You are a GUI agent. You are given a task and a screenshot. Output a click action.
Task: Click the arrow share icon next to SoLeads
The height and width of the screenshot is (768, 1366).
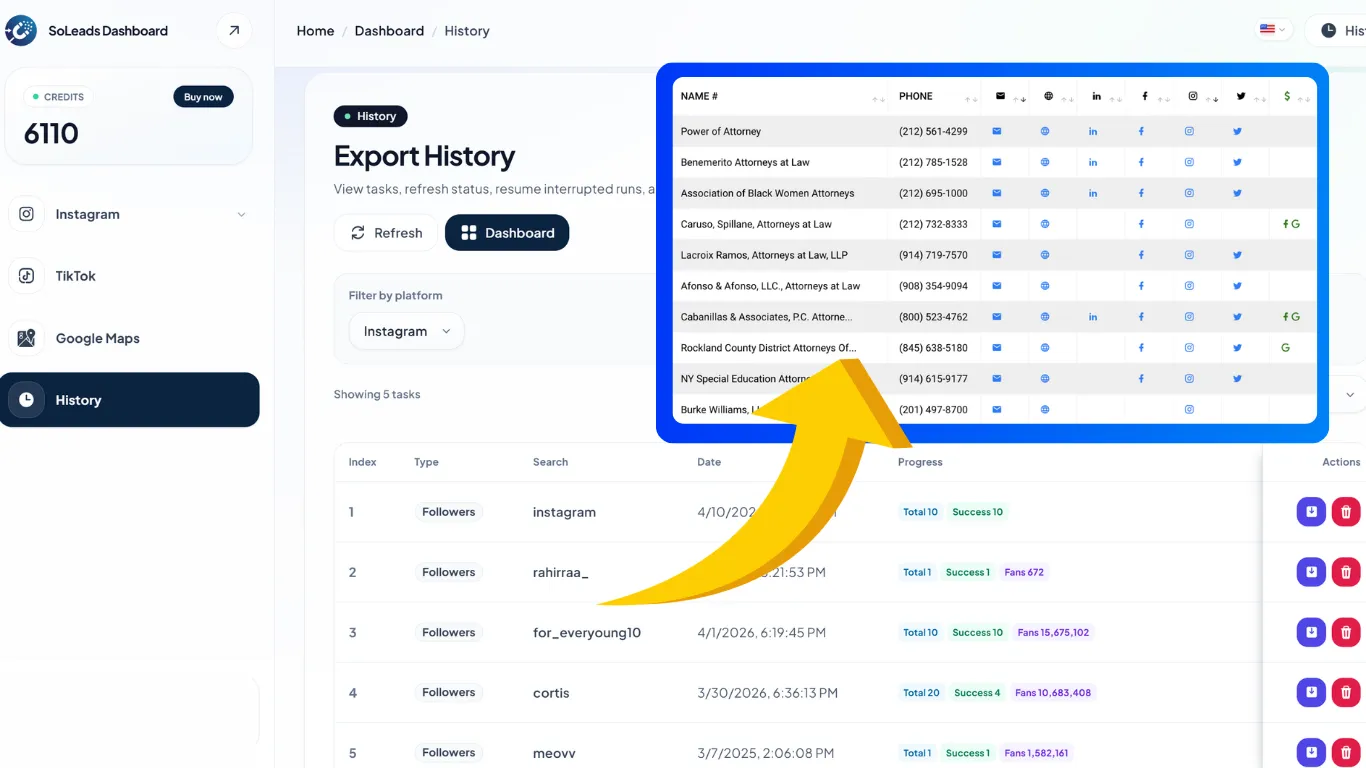pos(233,30)
